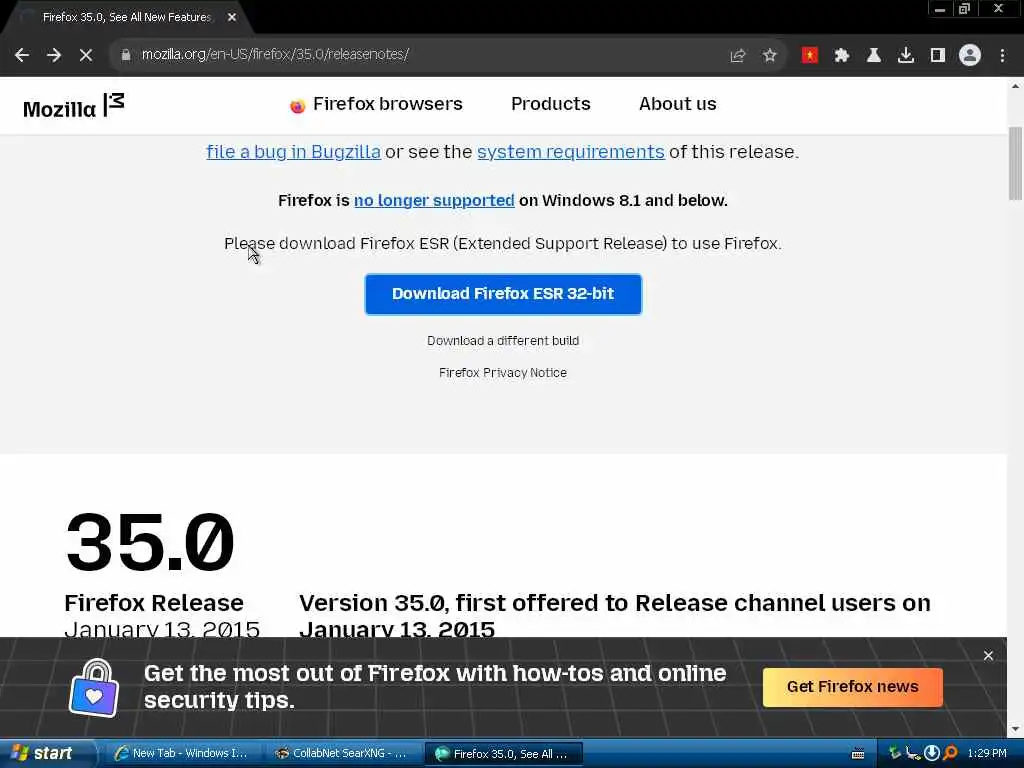Image resolution: width=1024 pixels, height=768 pixels.
Task: Click the page vertical scrollbar thumb
Action: (x=1015, y=163)
